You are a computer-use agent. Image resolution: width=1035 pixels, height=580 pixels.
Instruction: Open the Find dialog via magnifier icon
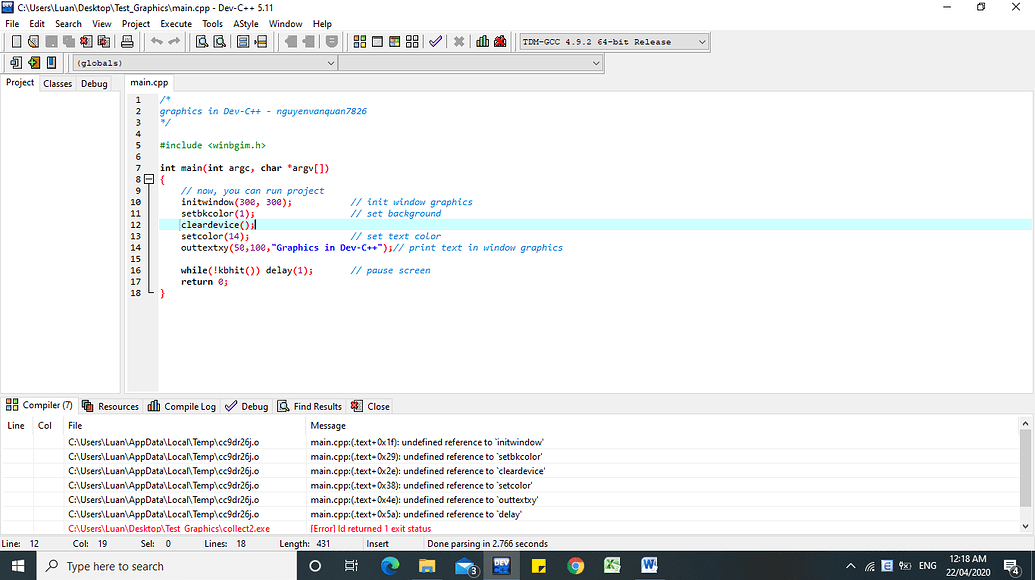tap(200, 42)
